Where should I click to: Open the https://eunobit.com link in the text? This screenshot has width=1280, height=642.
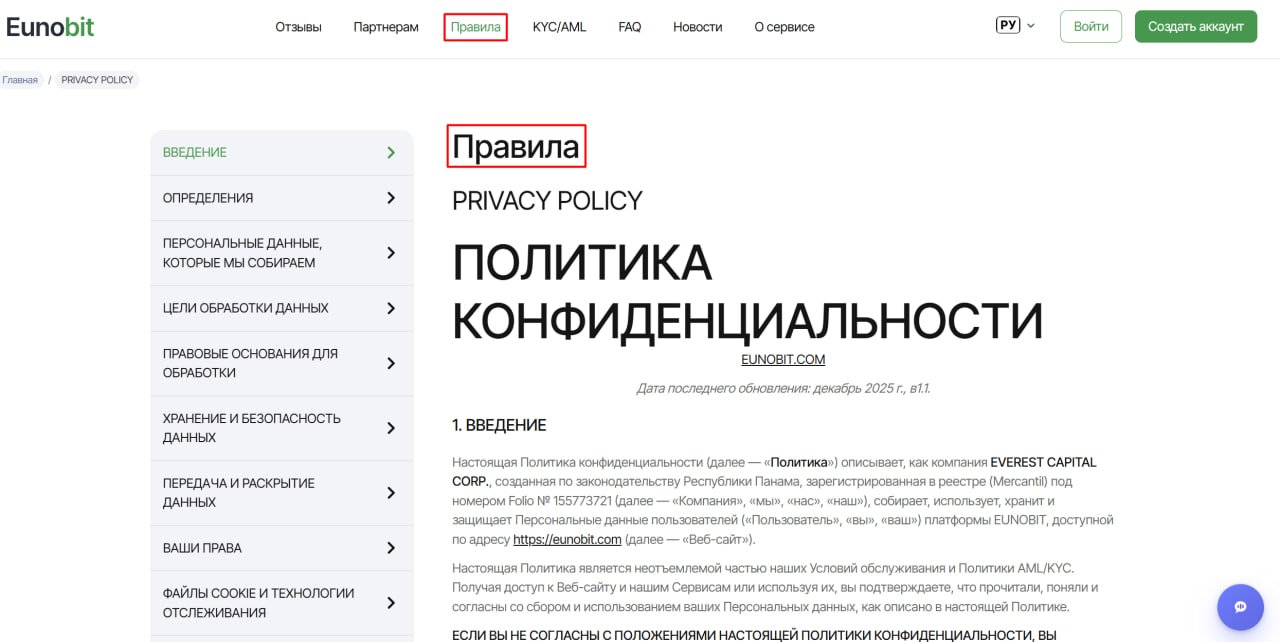point(567,539)
